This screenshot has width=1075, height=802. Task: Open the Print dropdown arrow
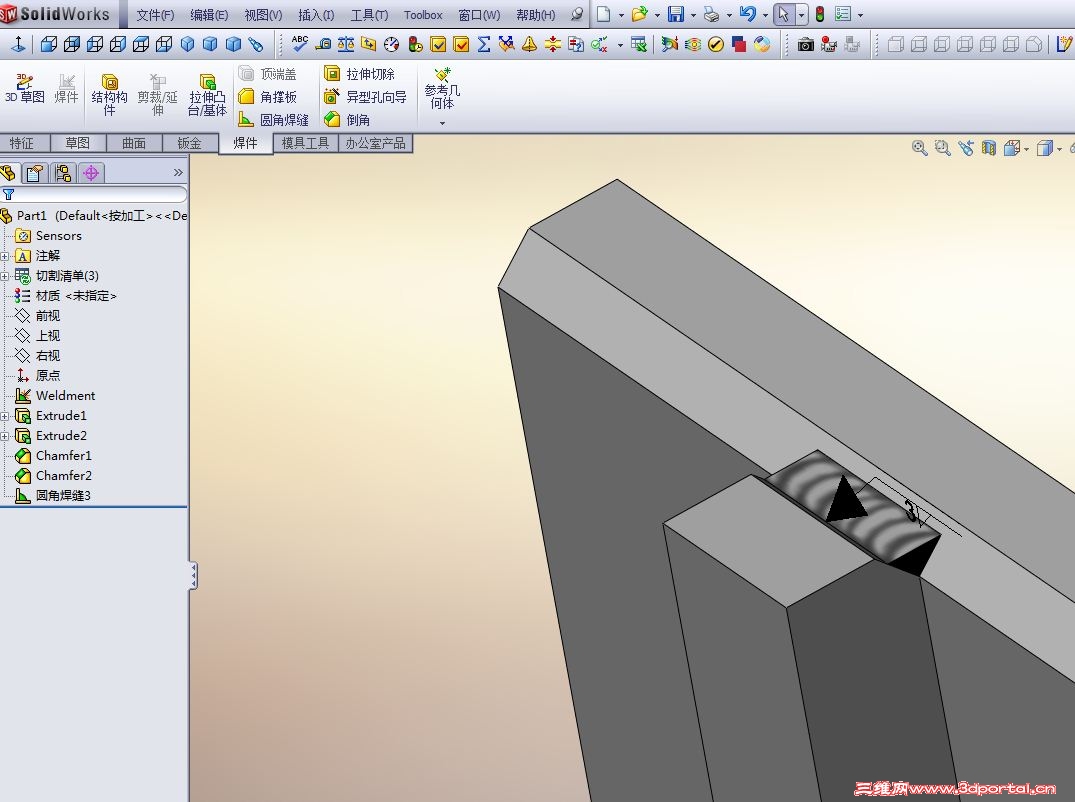[x=729, y=15]
